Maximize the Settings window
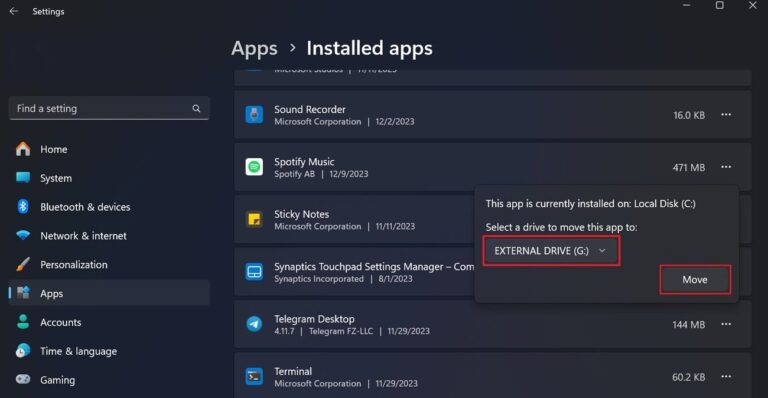The image size is (768, 398). [x=720, y=5]
